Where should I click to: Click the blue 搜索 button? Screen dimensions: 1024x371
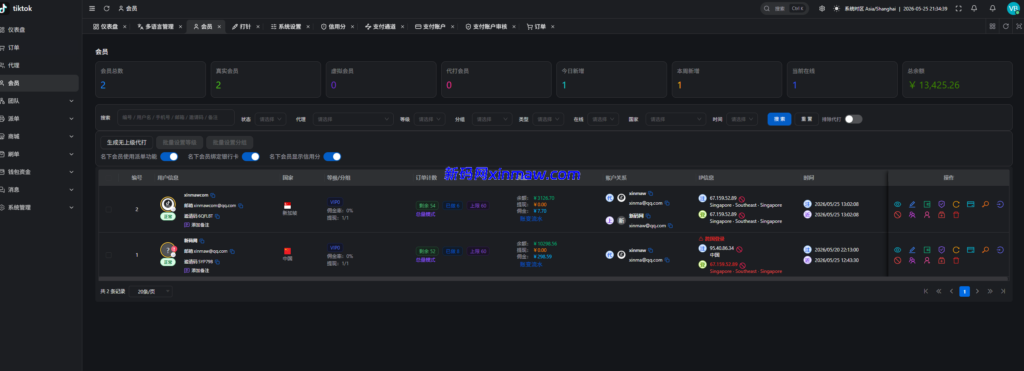coord(779,119)
